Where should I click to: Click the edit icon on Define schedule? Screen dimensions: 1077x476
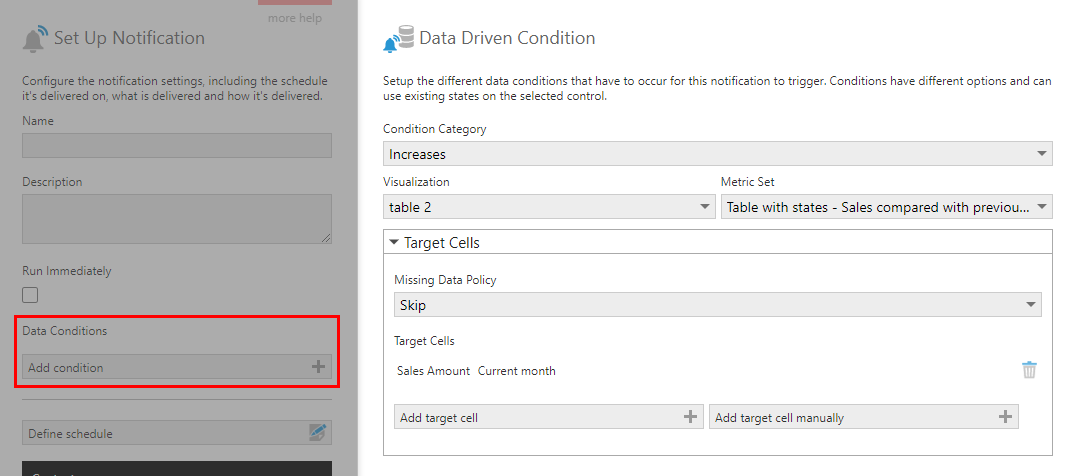[x=317, y=433]
